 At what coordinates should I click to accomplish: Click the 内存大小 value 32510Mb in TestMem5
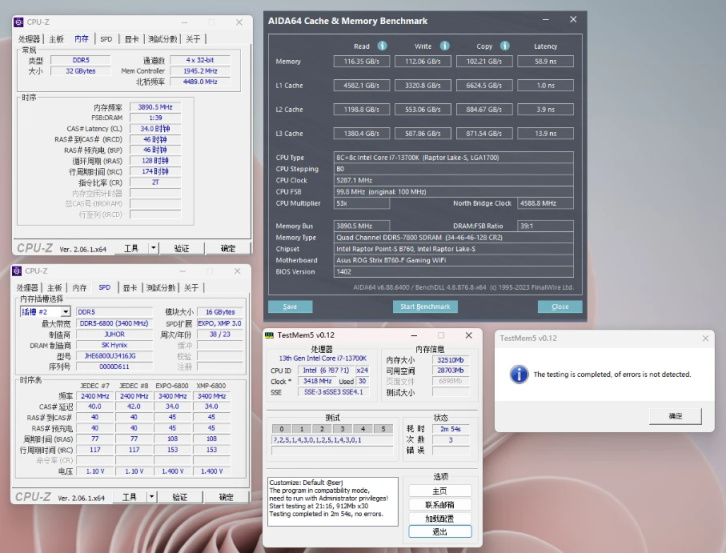coord(450,360)
